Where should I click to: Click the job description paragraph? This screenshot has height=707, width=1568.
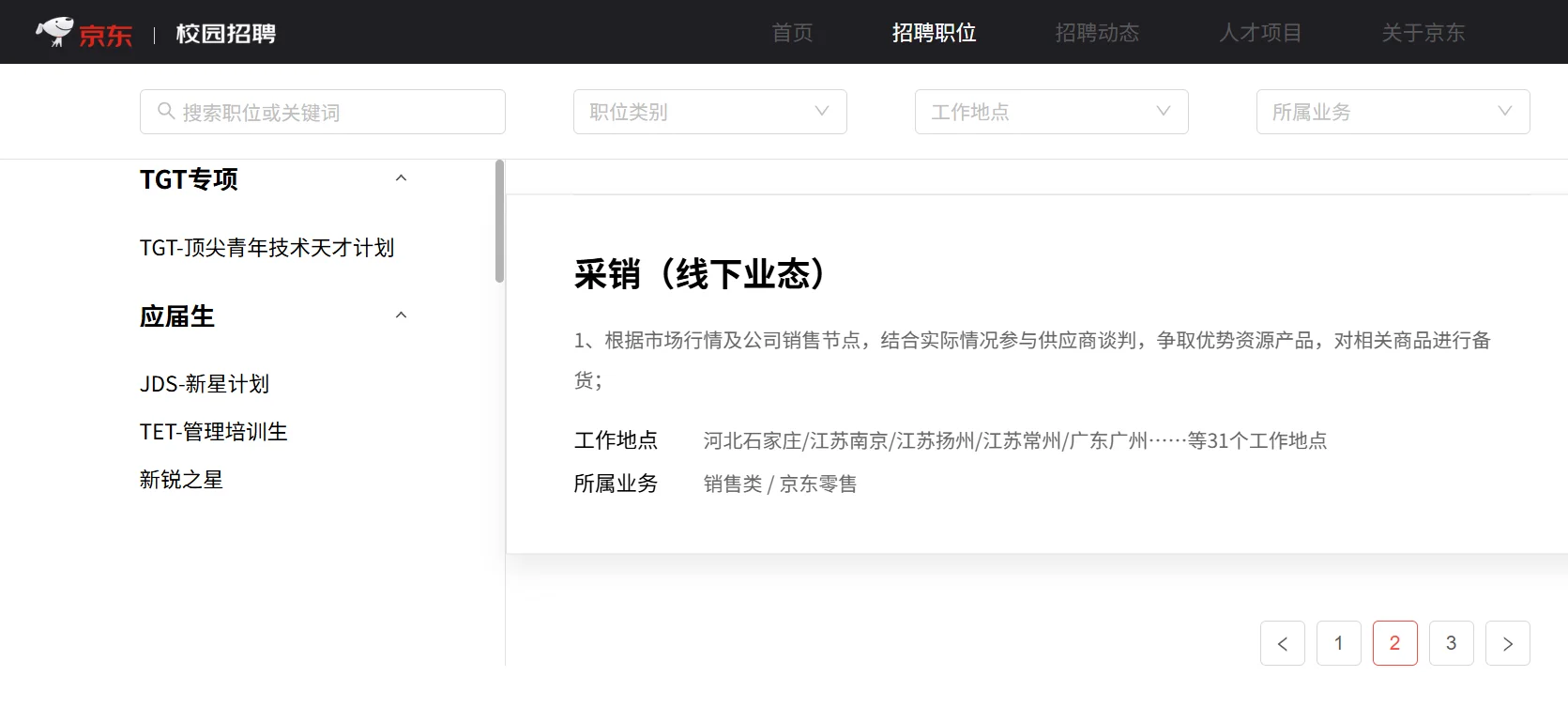coord(1032,360)
